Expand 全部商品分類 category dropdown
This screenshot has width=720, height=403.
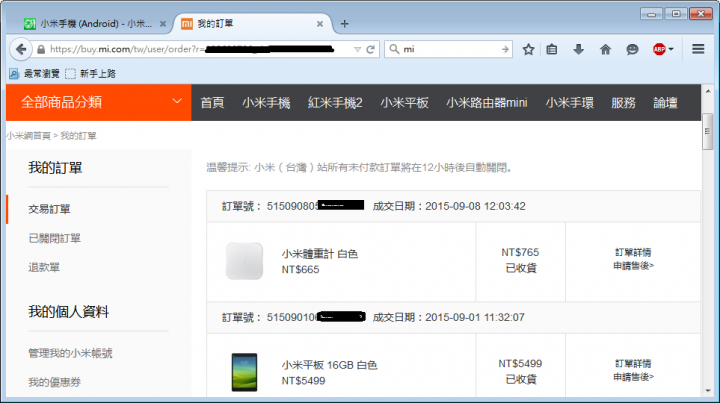click(98, 102)
